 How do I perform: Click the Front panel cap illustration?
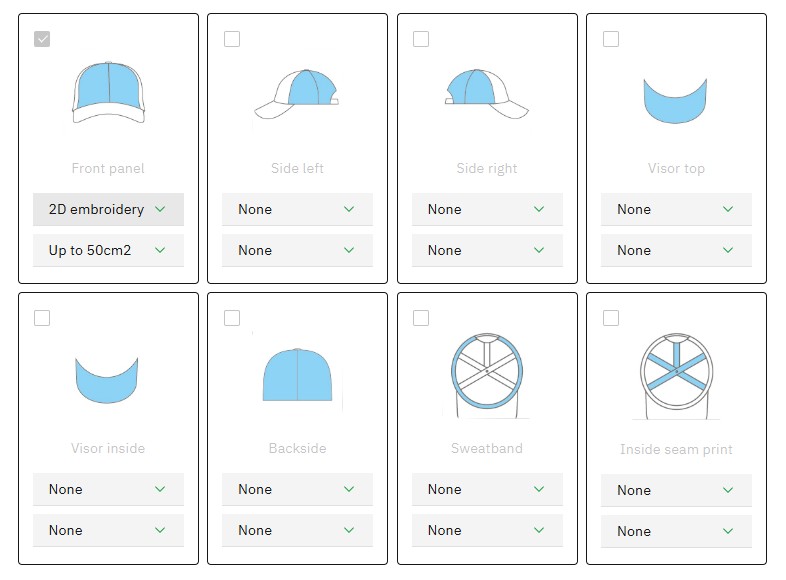(x=108, y=92)
